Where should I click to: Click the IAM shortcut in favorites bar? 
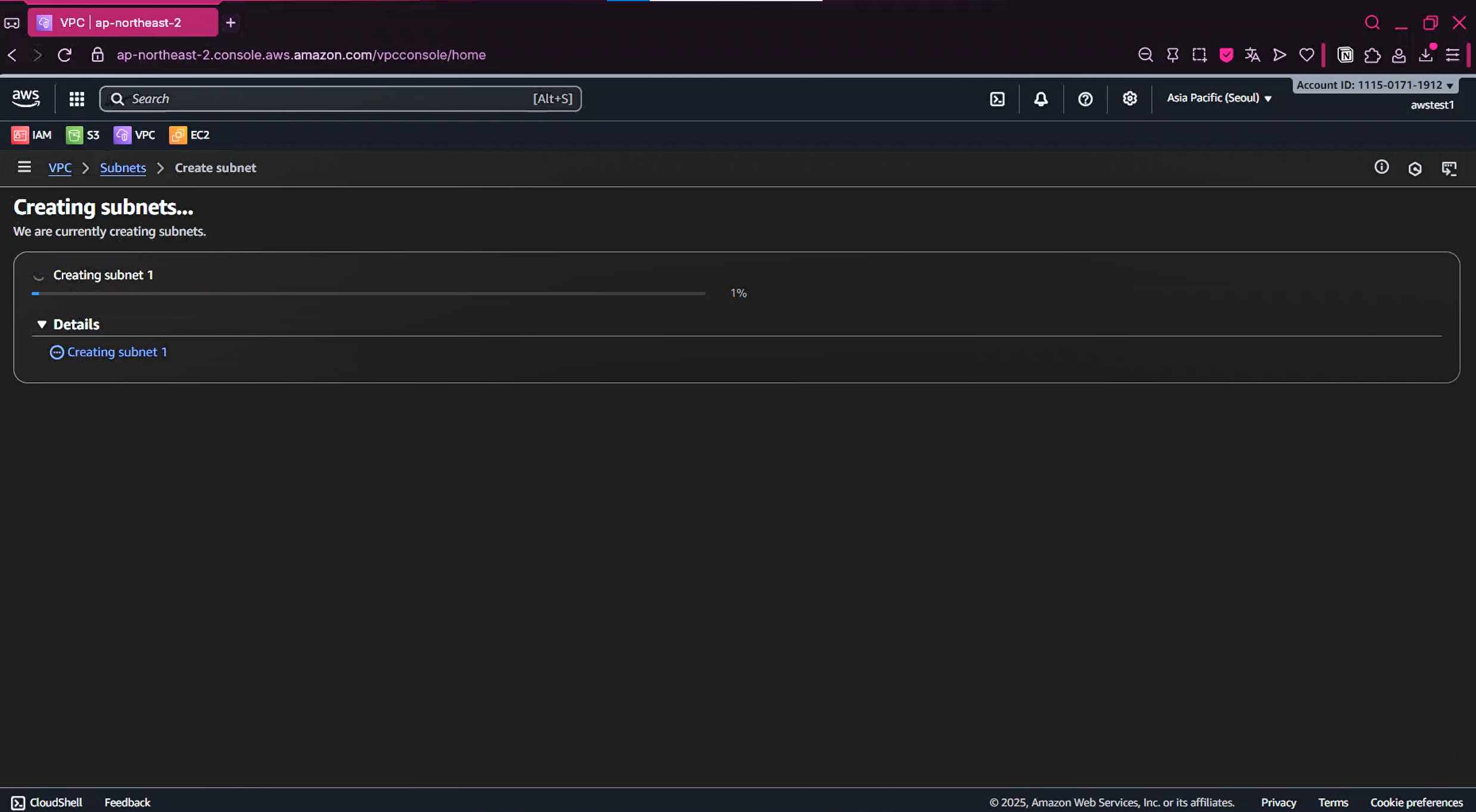pos(32,135)
